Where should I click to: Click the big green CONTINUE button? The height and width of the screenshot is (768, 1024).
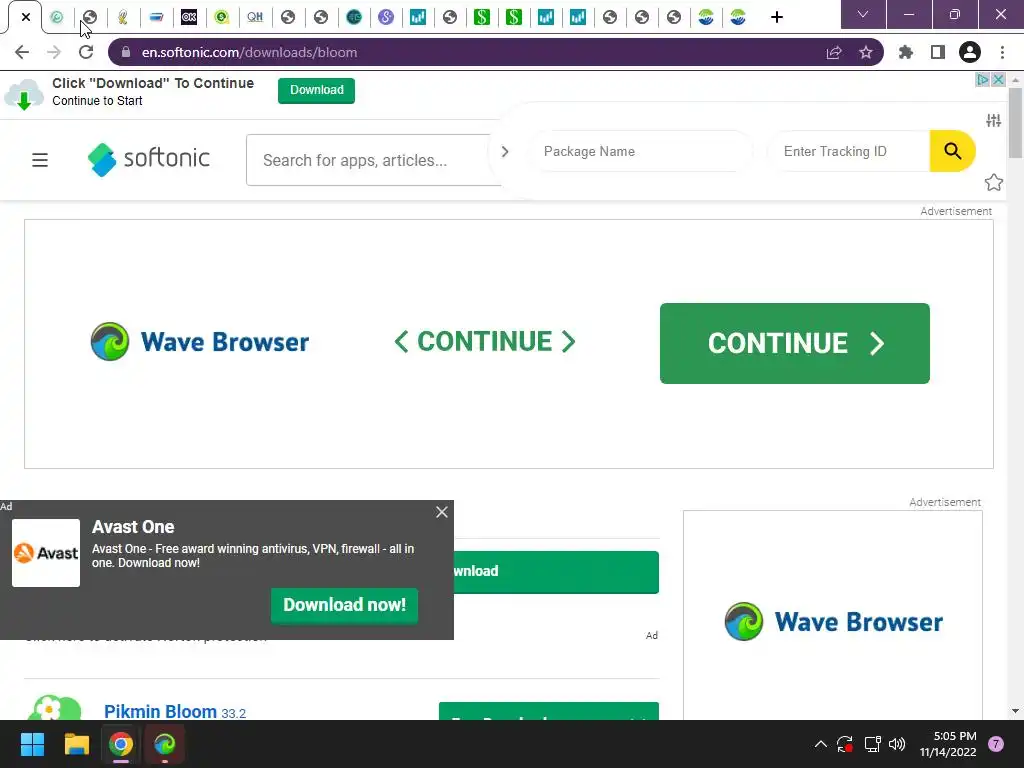click(795, 344)
